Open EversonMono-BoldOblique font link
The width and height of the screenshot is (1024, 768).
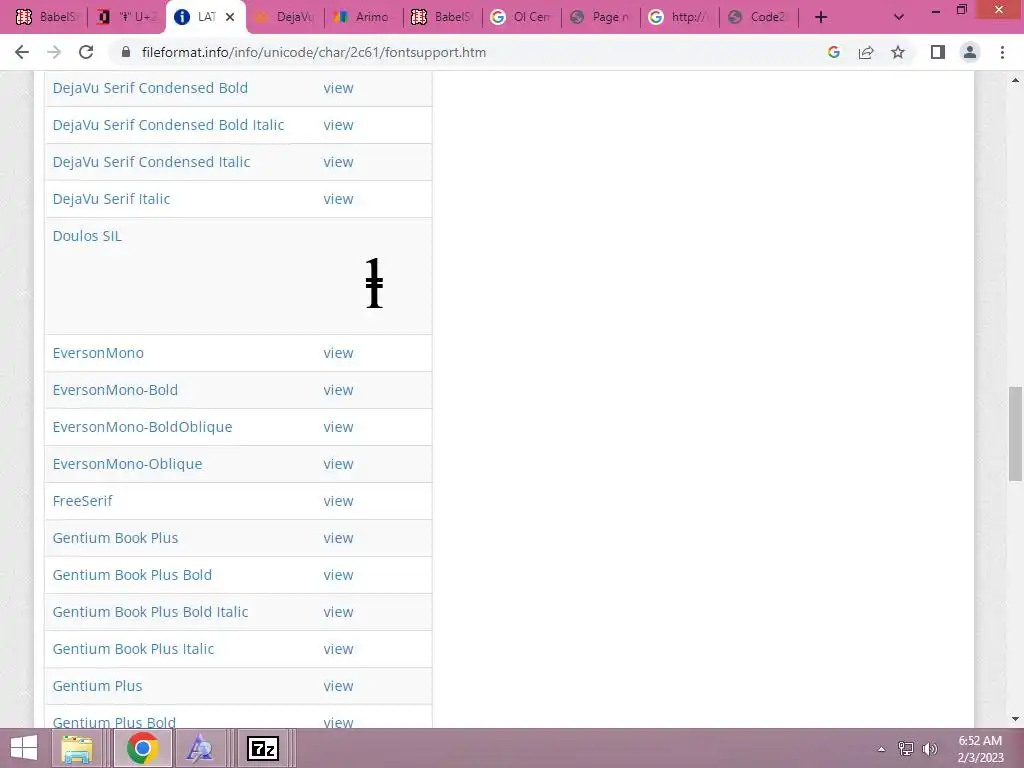tap(142, 427)
